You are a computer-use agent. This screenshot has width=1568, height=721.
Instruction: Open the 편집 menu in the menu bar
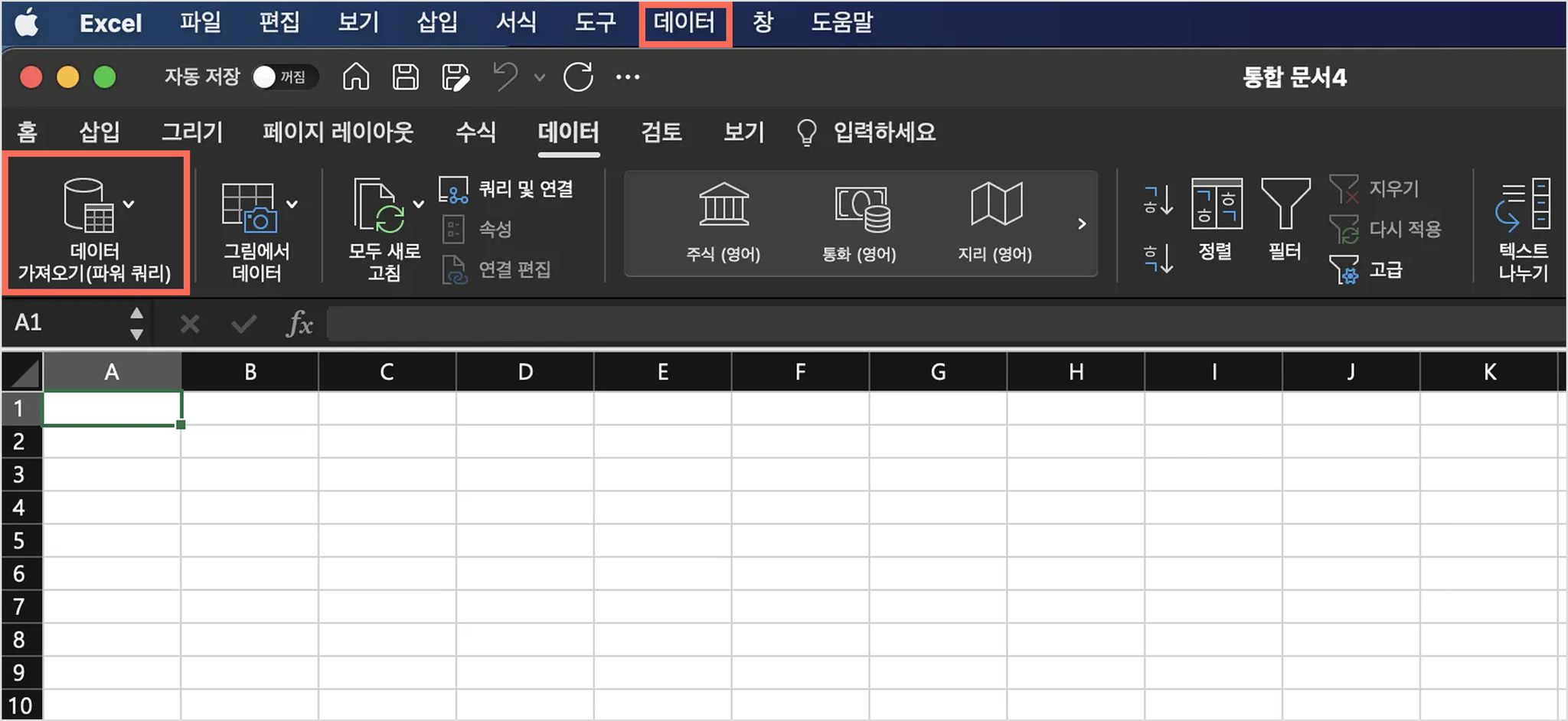click(279, 22)
